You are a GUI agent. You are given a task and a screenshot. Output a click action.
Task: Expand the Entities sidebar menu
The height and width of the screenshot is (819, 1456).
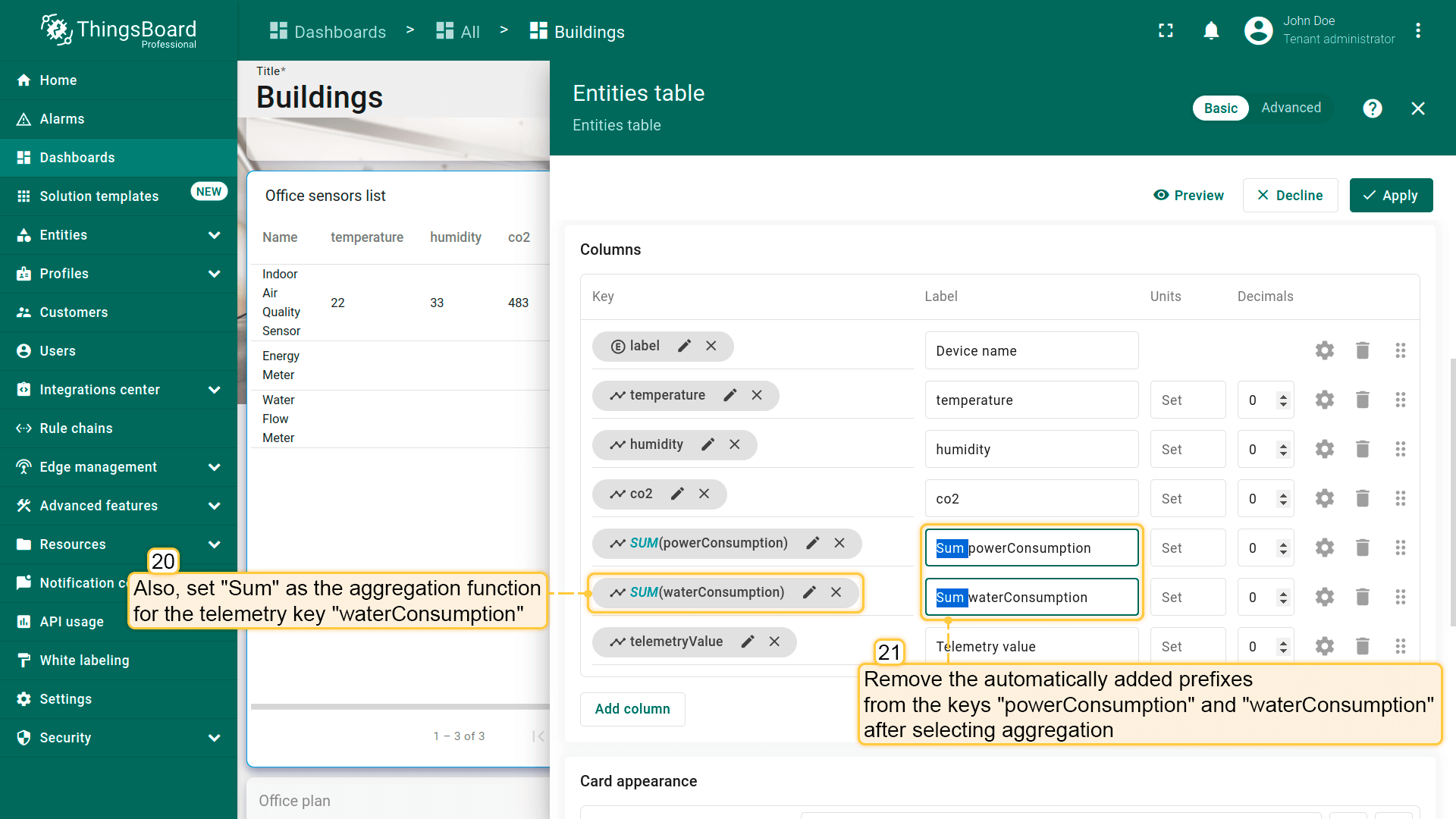tap(214, 235)
